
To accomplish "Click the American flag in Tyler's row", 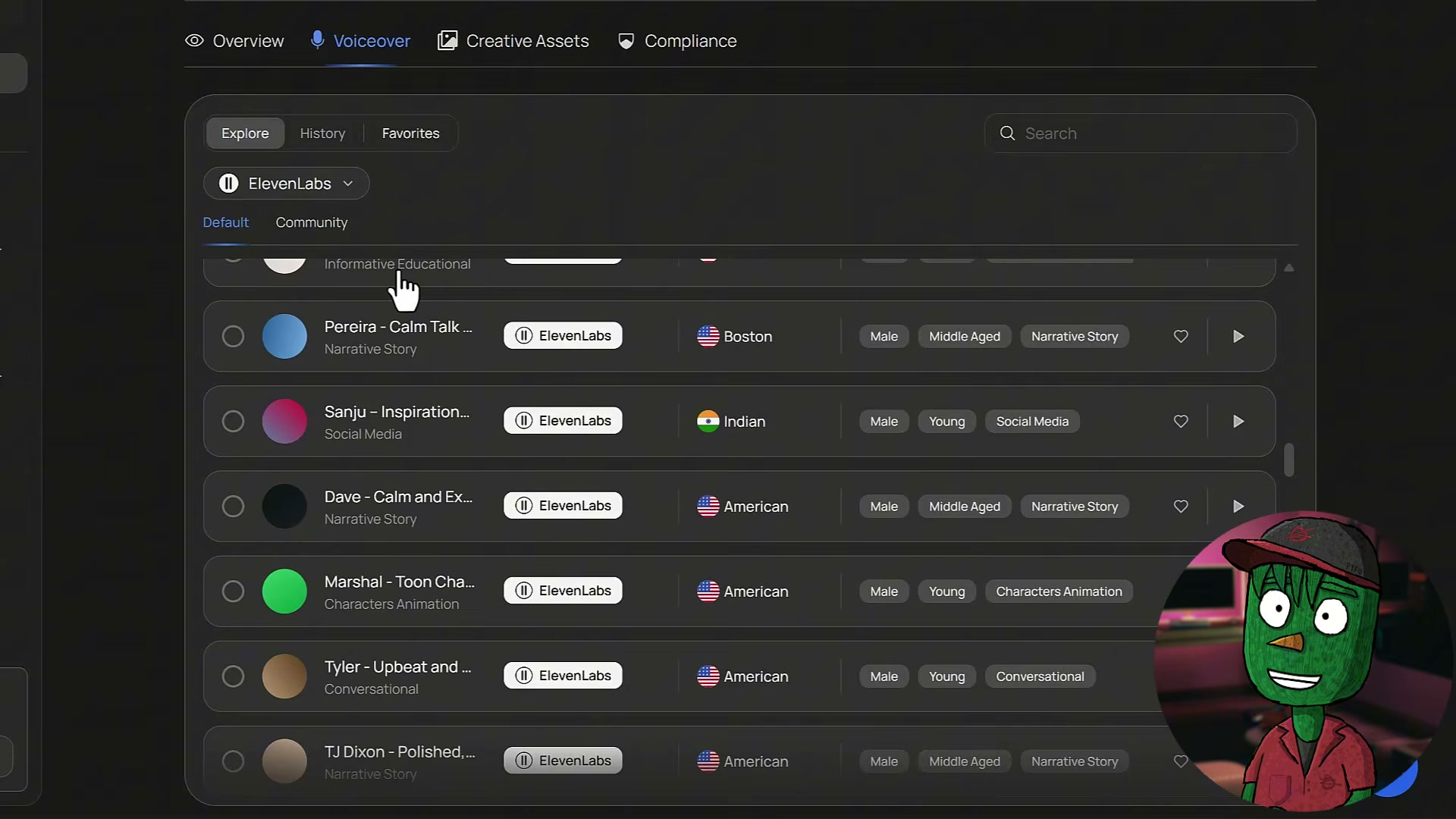I will 708,676.
